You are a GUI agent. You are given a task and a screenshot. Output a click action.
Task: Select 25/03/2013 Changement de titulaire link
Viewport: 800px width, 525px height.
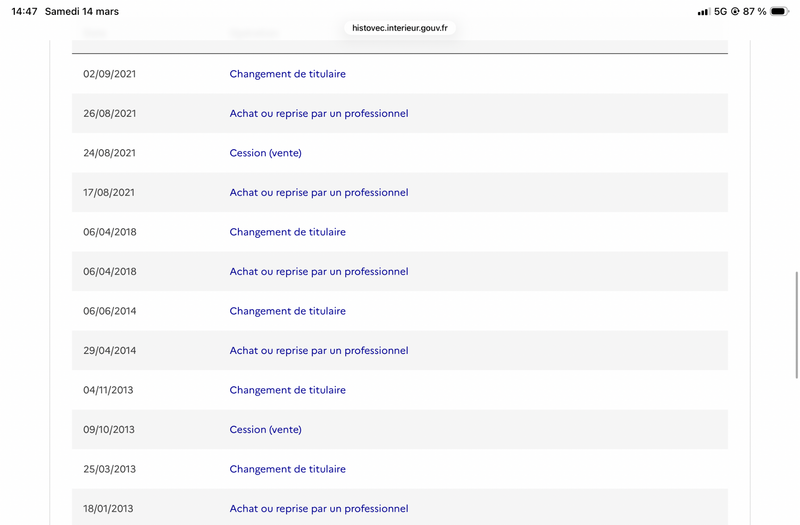[x=287, y=469]
